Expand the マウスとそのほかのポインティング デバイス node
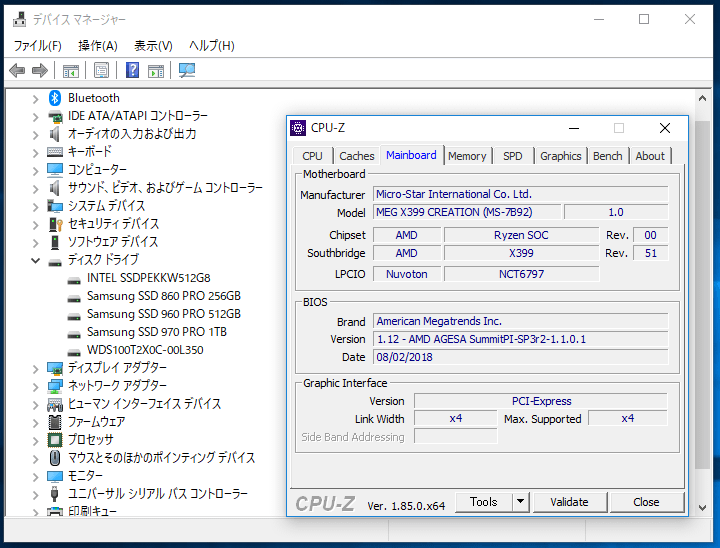The width and height of the screenshot is (720, 548). coord(35,459)
